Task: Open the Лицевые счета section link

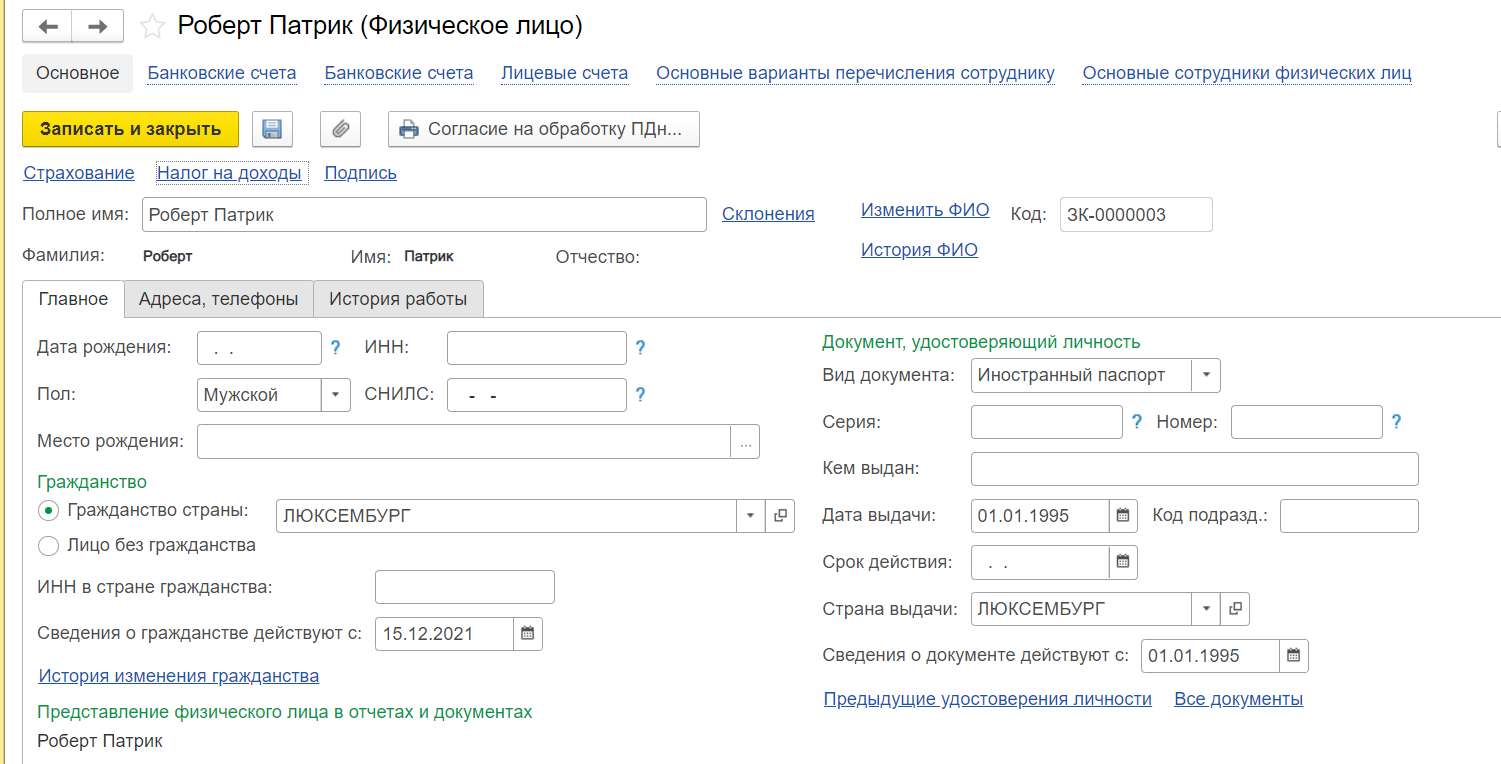Action: pos(564,73)
